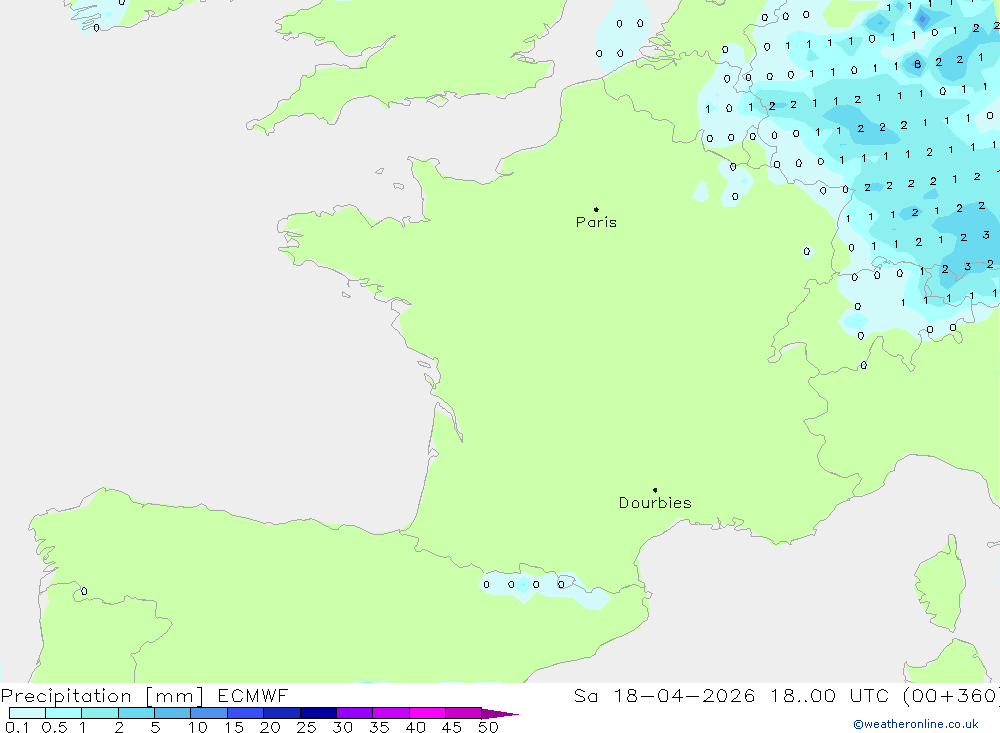Select the 15 mm blue legend swatch
This screenshot has width=1000, height=733.
click(245, 713)
